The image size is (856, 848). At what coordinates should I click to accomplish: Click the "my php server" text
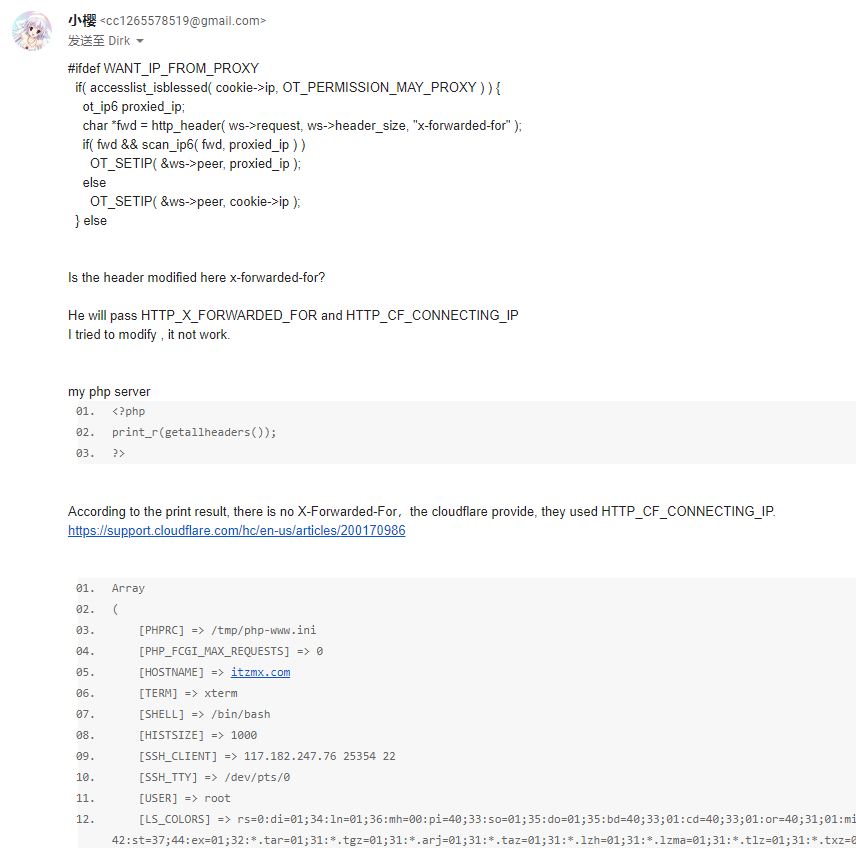pyautogui.click(x=109, y=391)
